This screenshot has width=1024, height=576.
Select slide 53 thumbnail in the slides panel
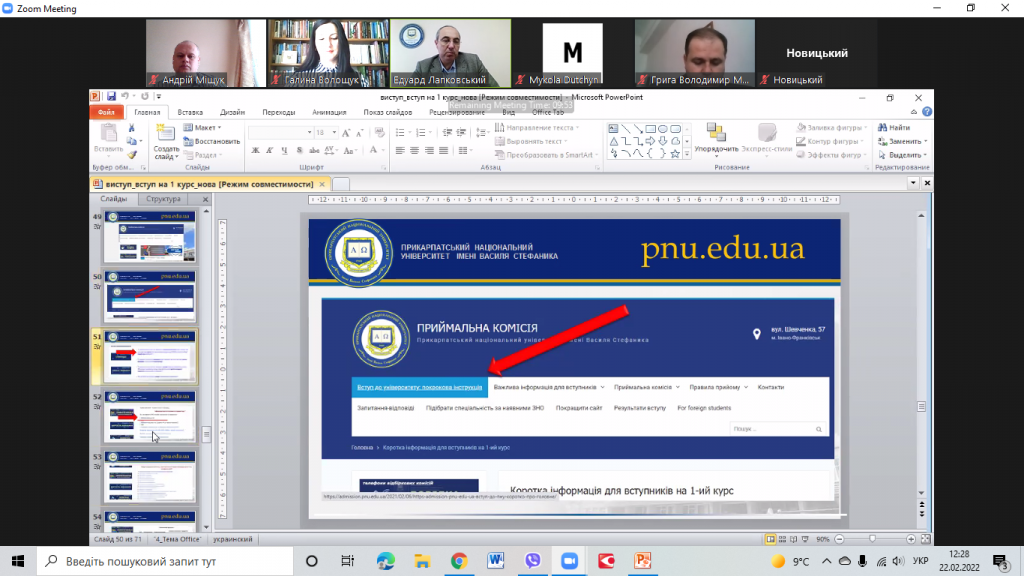coord(152,475)
